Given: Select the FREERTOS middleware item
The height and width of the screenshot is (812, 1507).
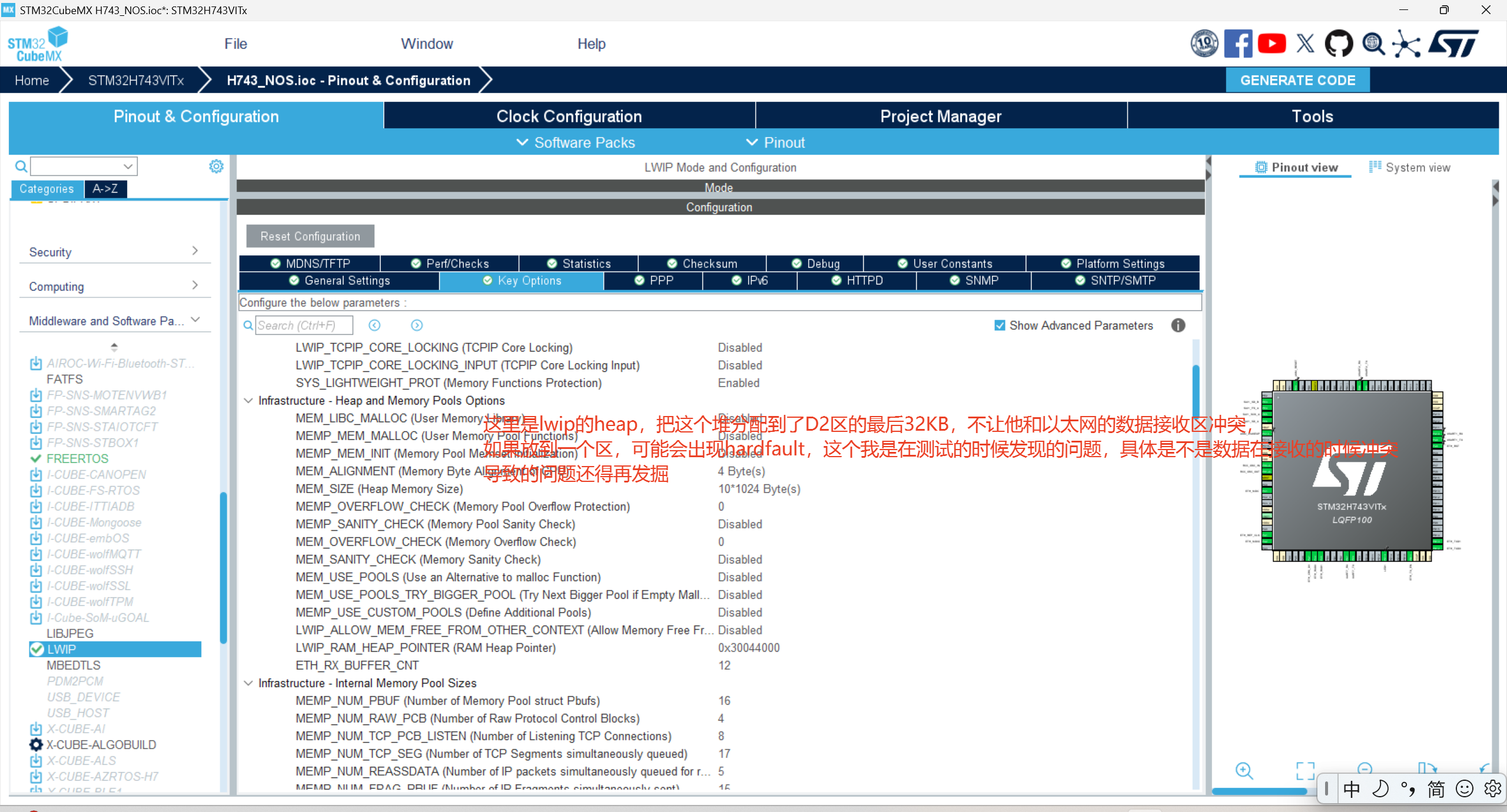Looking at the screenshot, I should 77,458.
